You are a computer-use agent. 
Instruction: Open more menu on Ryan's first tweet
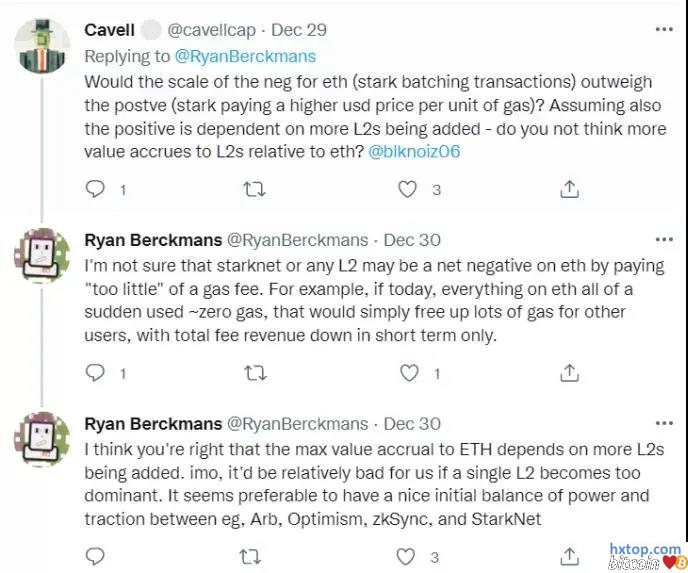click(663, 241)
